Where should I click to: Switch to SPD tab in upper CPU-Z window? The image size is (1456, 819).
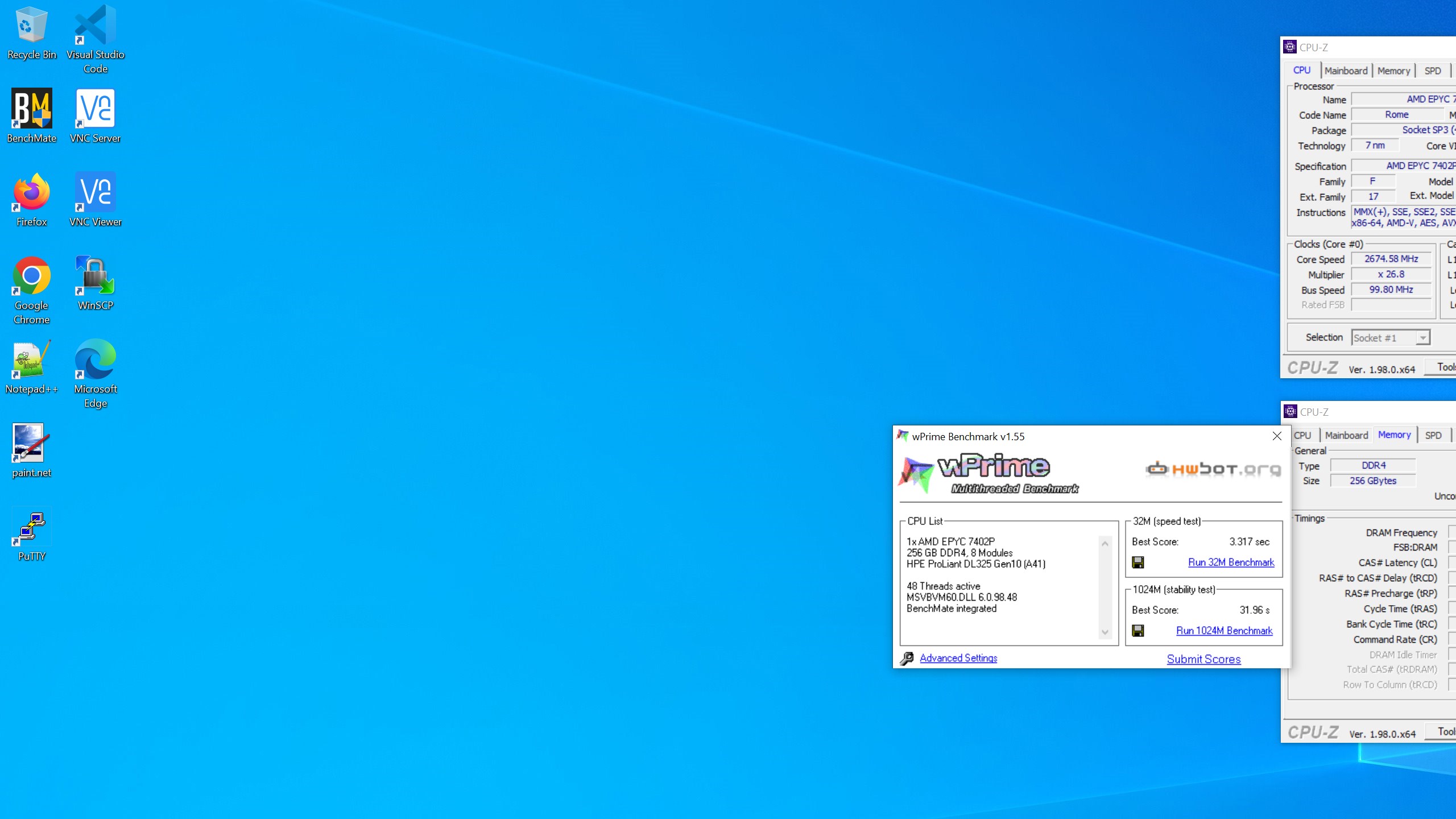click(x=1433, y=71)
